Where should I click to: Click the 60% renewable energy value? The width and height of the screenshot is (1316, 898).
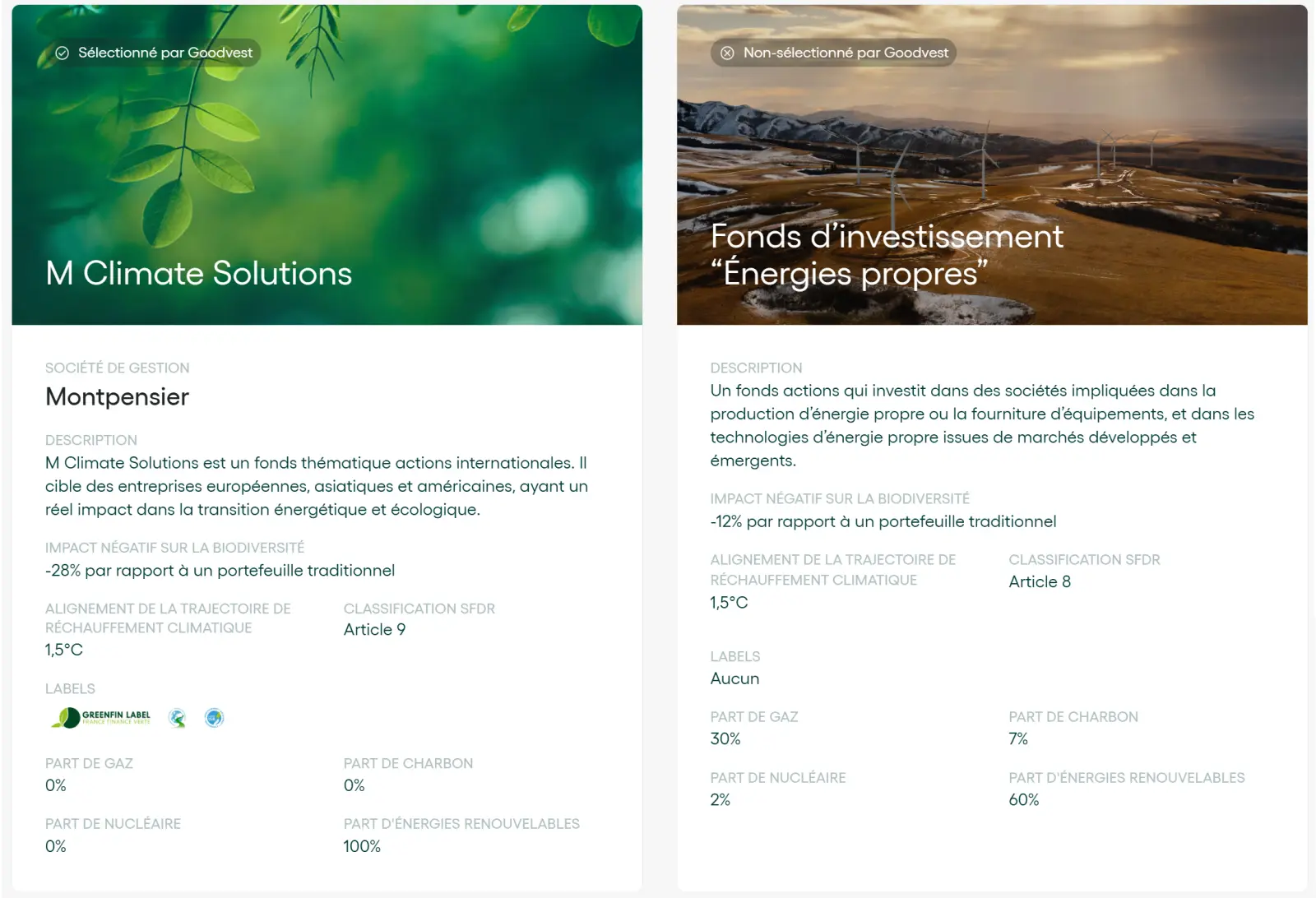click(1024, 799)
